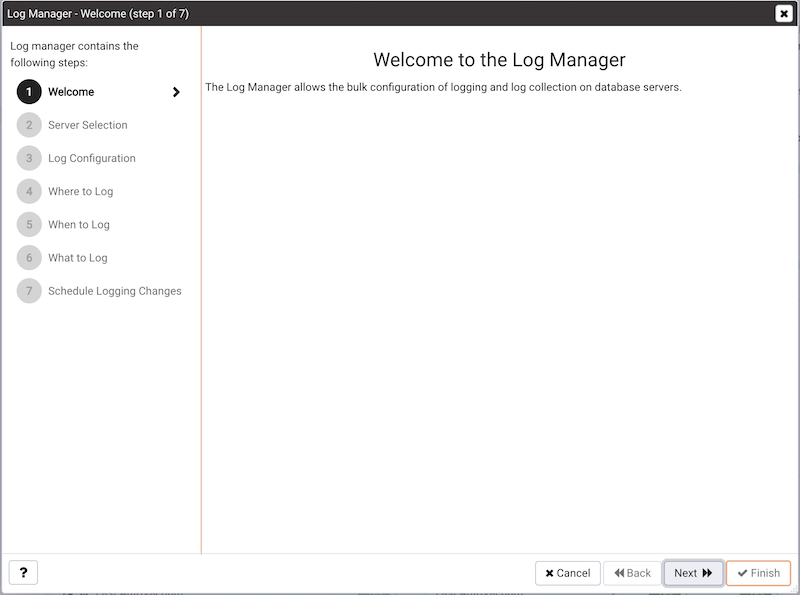Select the step 1 circle icon
Image resolution: width=800 pixels, height=595 pixels.
(29, 92)
